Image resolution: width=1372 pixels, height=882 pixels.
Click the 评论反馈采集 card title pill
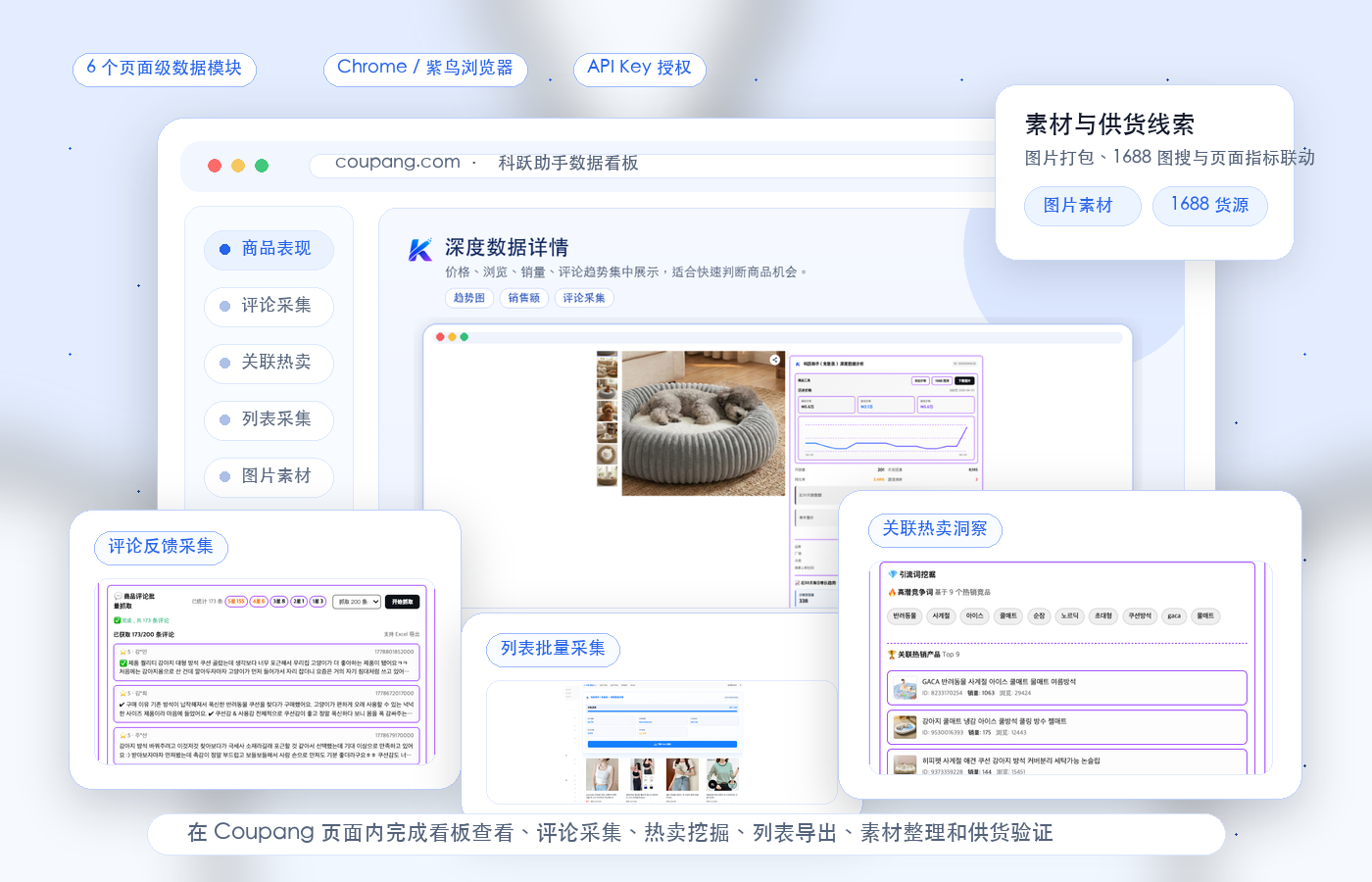tap(161, 548)
